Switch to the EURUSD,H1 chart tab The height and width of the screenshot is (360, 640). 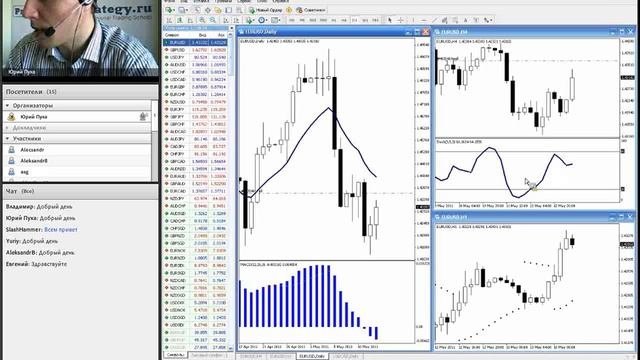click(281, 356)
